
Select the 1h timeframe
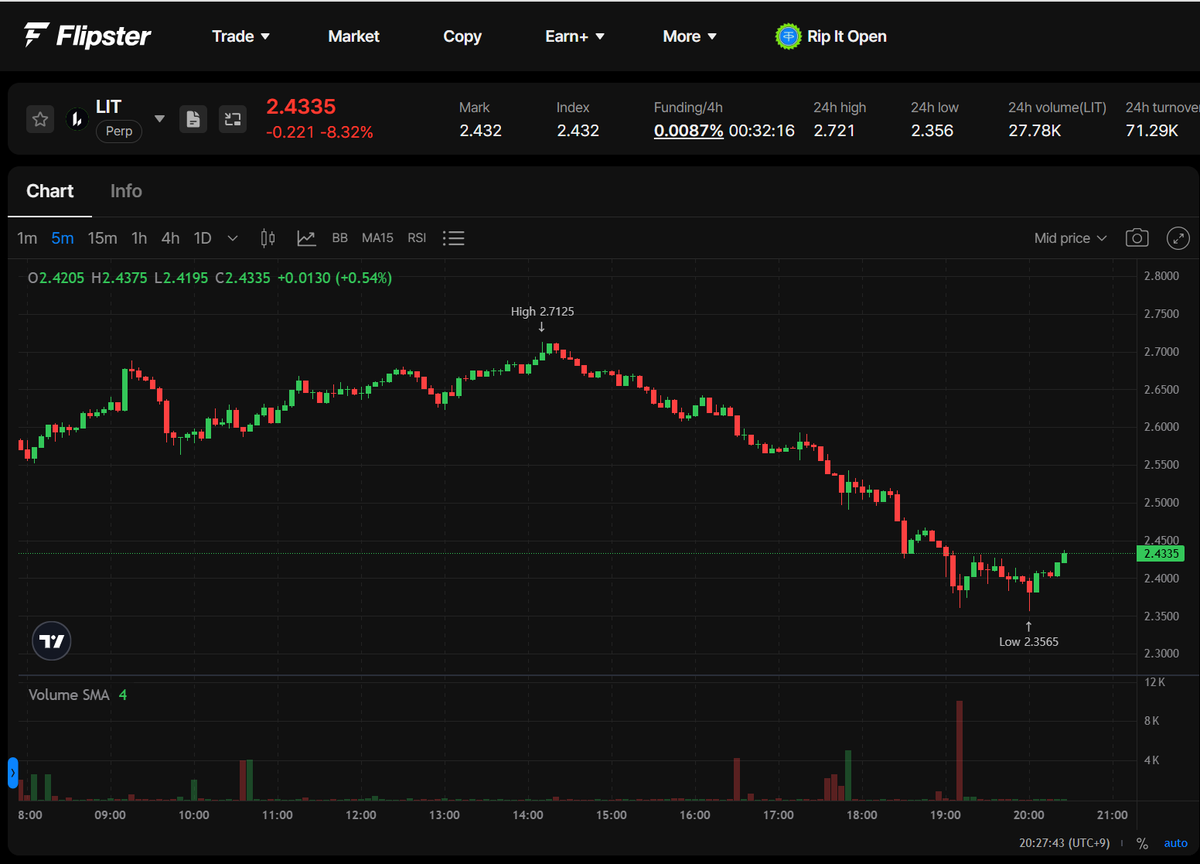[x=139, y=238]
